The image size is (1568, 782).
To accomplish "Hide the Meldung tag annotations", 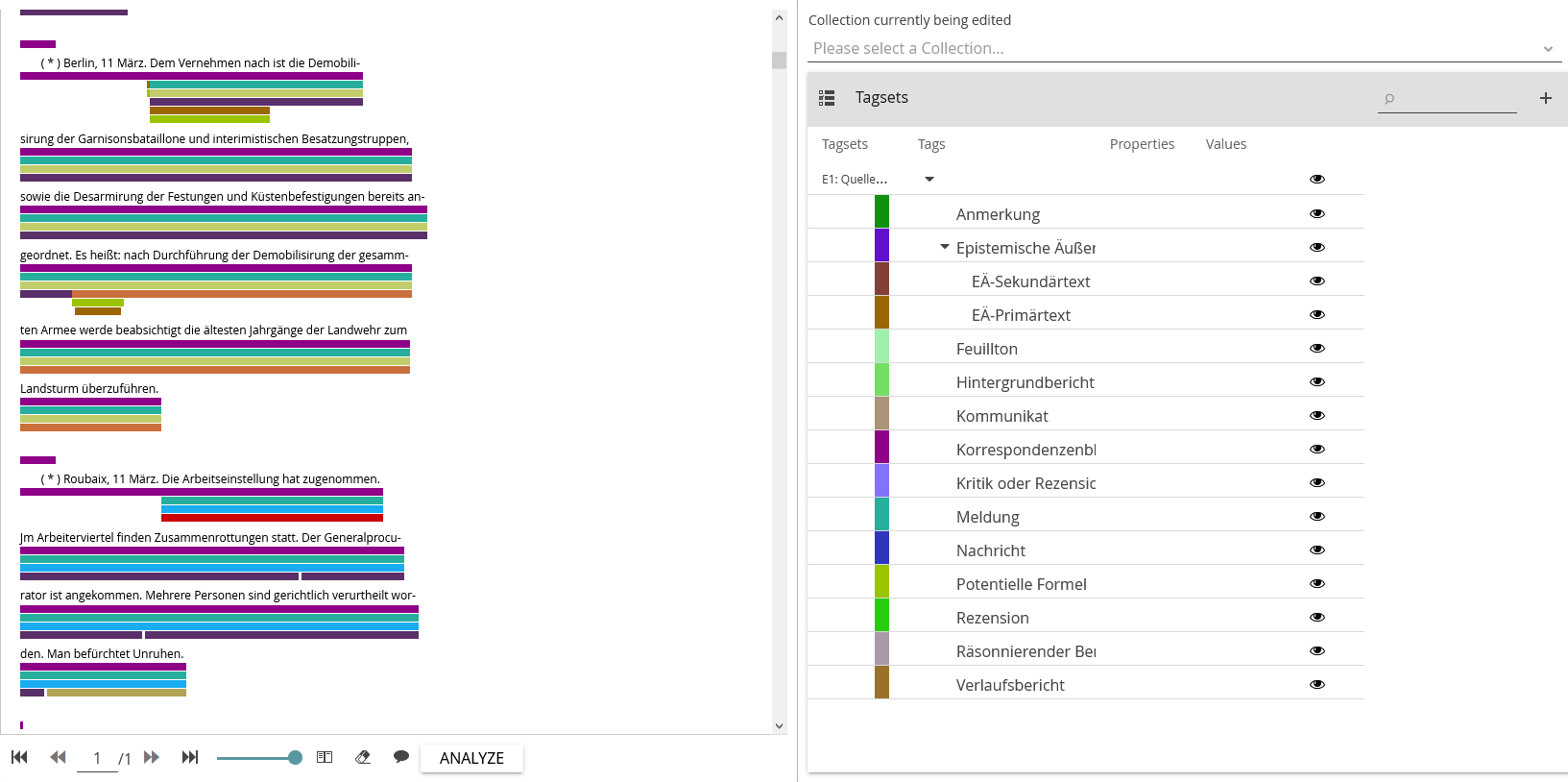I will click(x=1316, y=516).
